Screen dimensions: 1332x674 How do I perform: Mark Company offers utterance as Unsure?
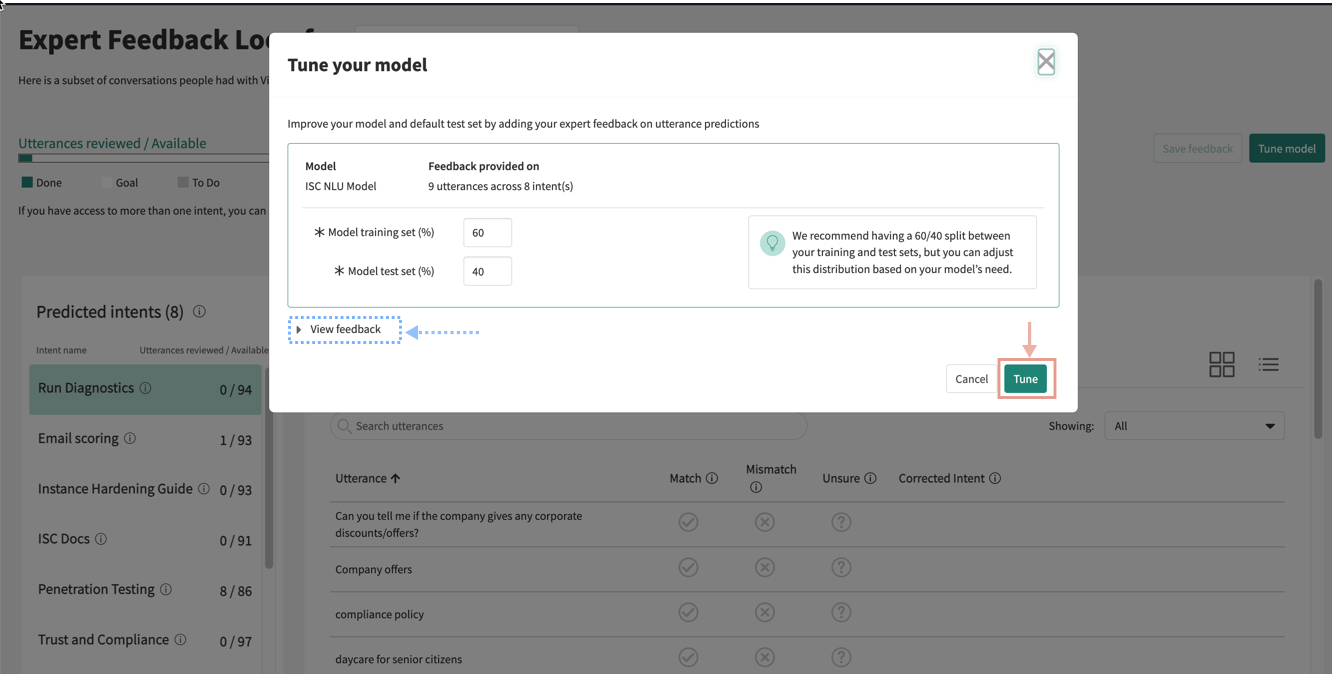(x=841, y=567)
